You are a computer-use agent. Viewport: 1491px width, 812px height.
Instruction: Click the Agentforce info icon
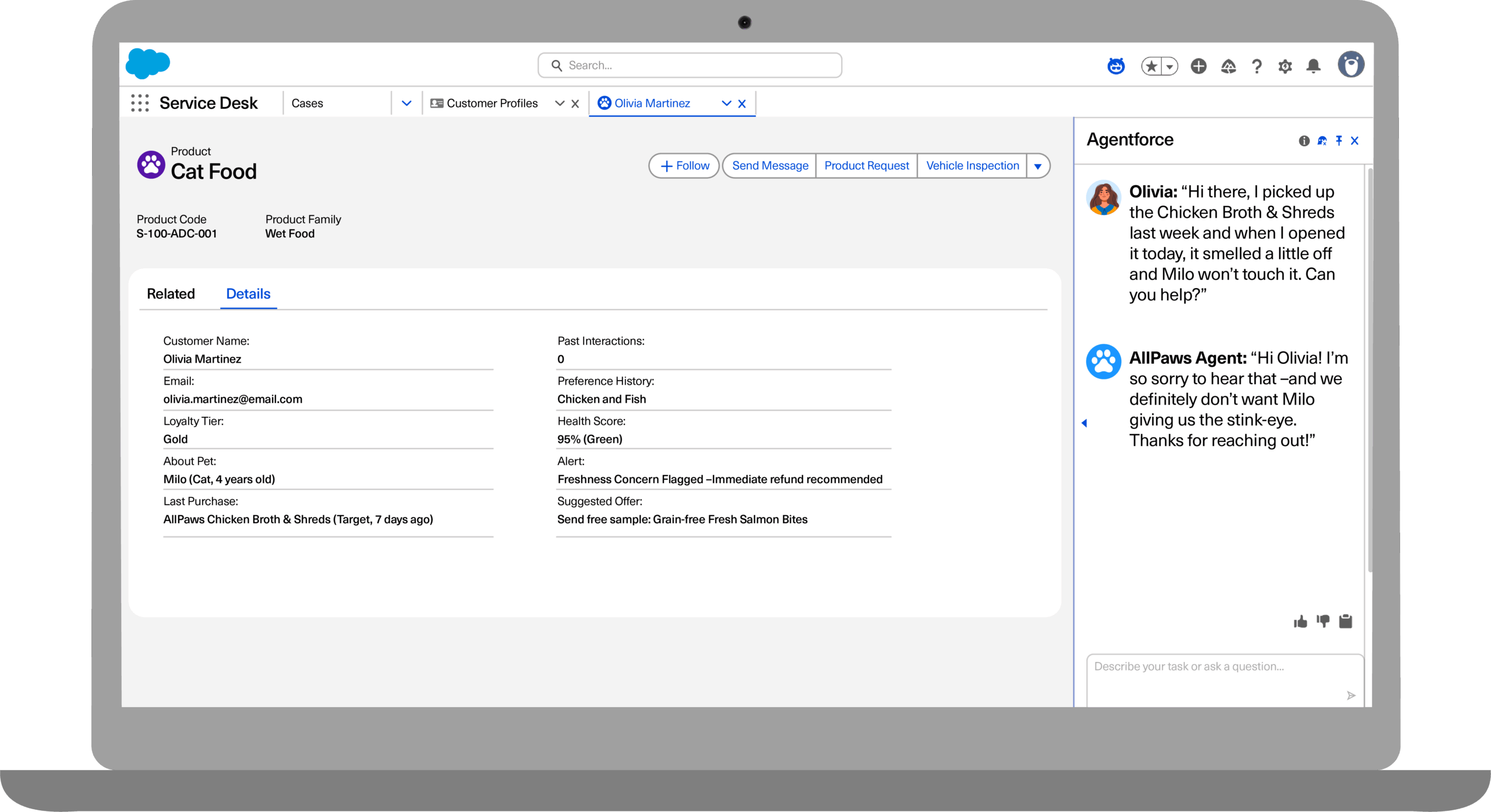pyautogui.click(x=1304, y=141)
